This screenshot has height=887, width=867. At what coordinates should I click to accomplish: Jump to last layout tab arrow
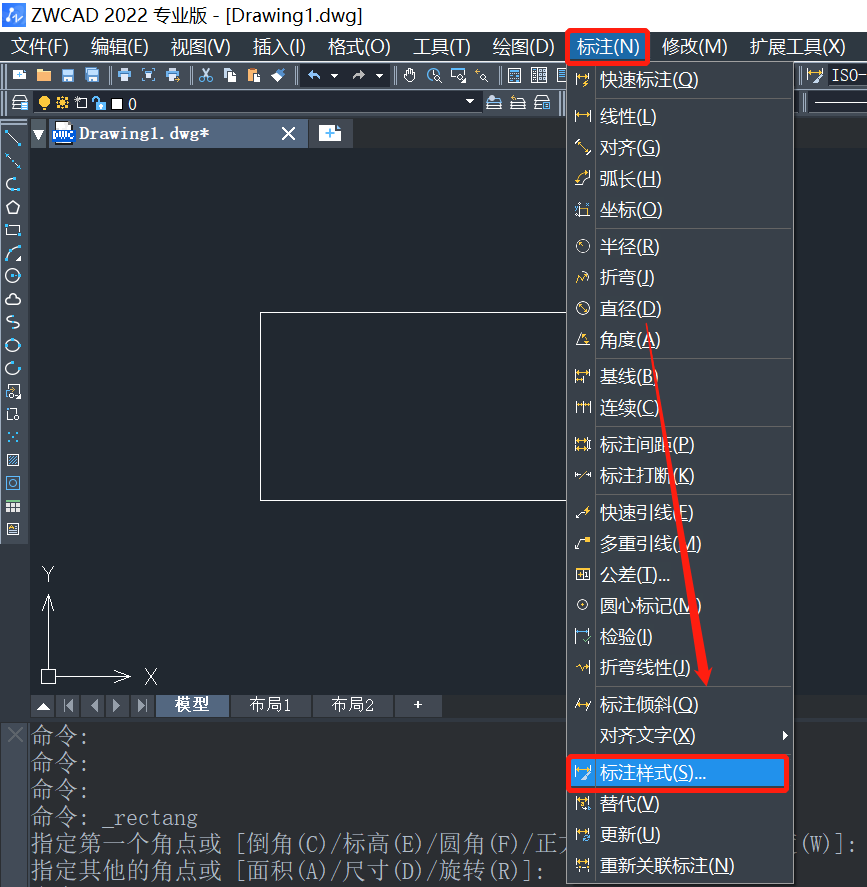(x=142, y=705)
